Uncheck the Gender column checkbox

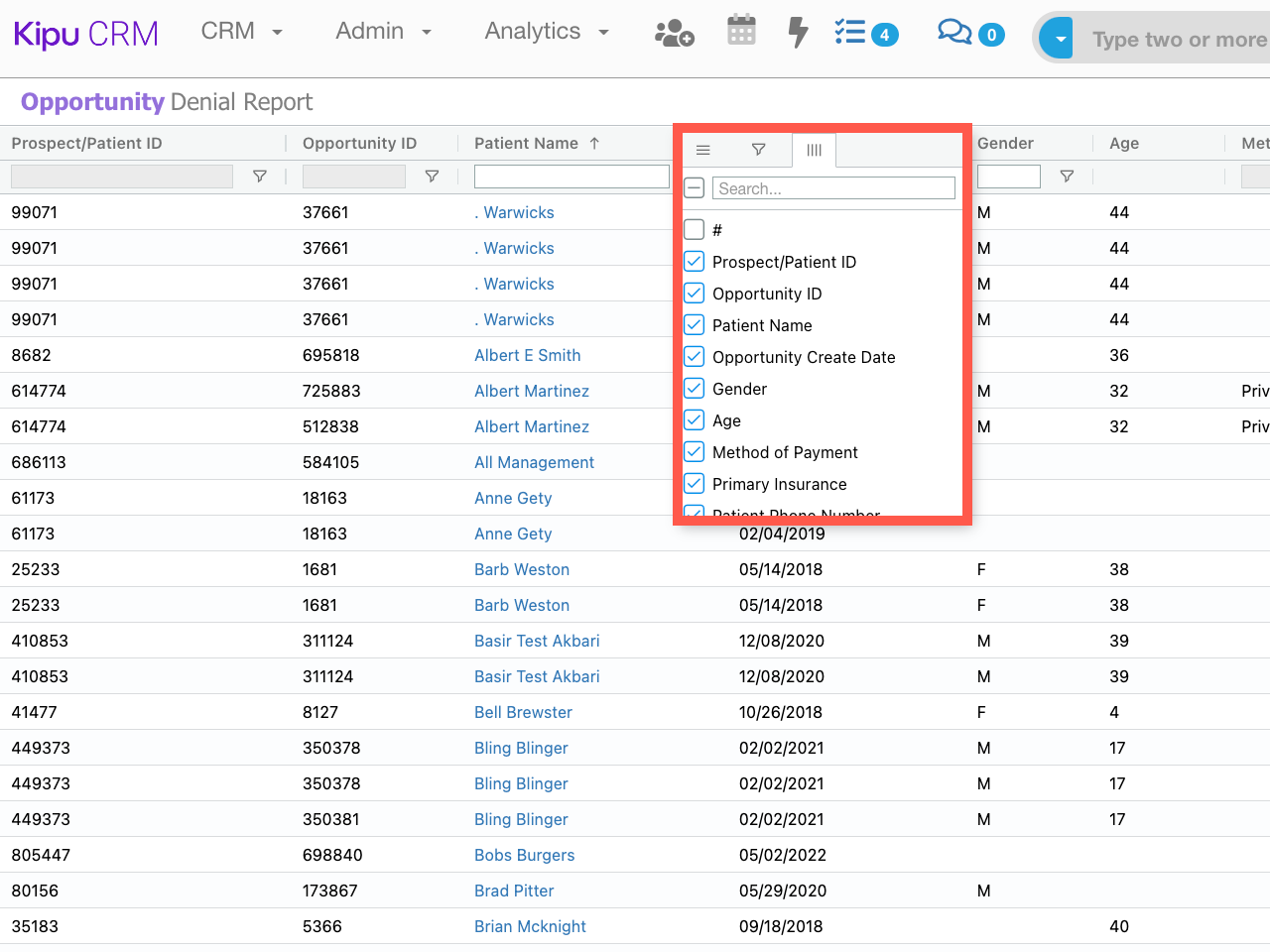(695, 389)
